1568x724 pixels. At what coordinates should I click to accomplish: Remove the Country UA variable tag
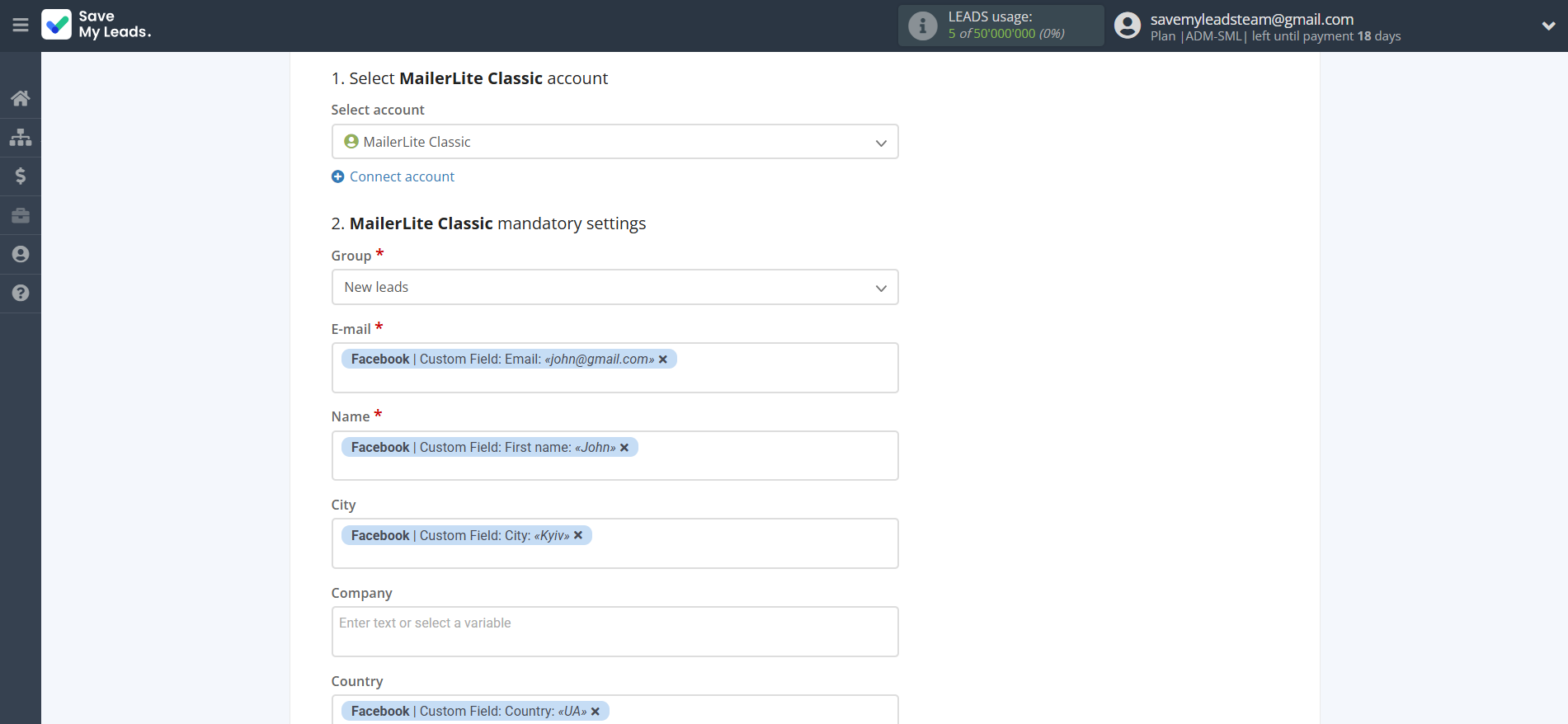[596, 712]
